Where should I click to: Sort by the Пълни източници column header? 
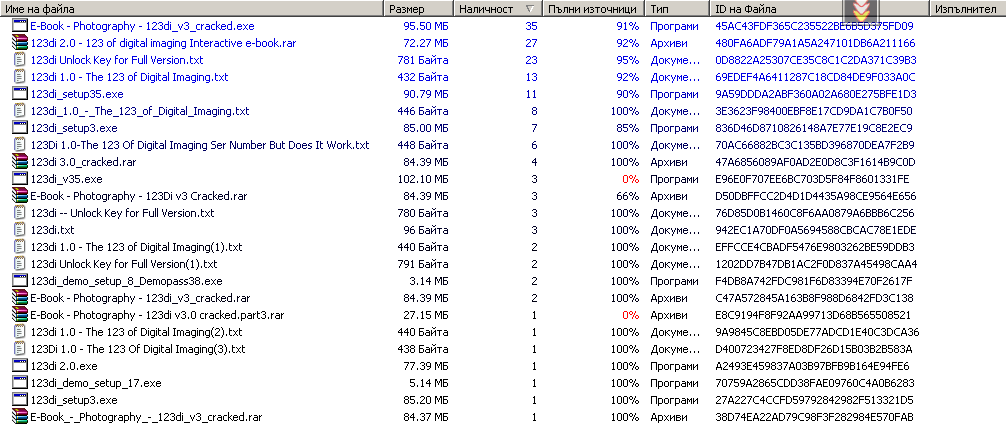[x=595, y=9]
